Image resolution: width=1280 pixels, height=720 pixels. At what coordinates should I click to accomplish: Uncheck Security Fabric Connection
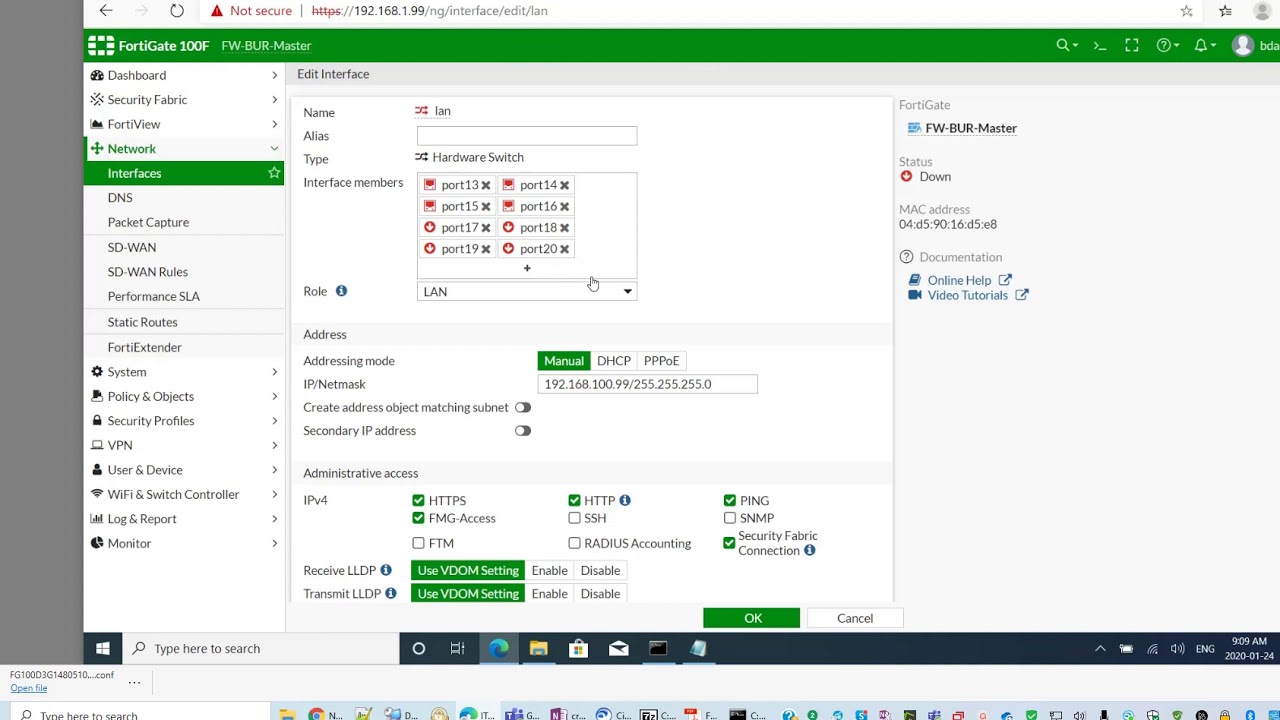pos(729,543)
